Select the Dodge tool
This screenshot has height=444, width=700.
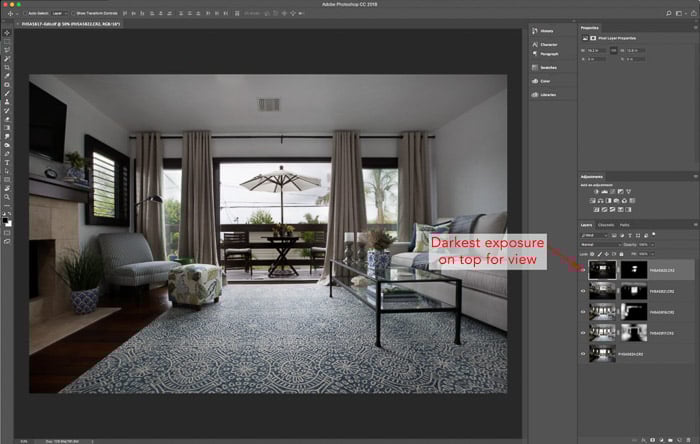[7, 145]
